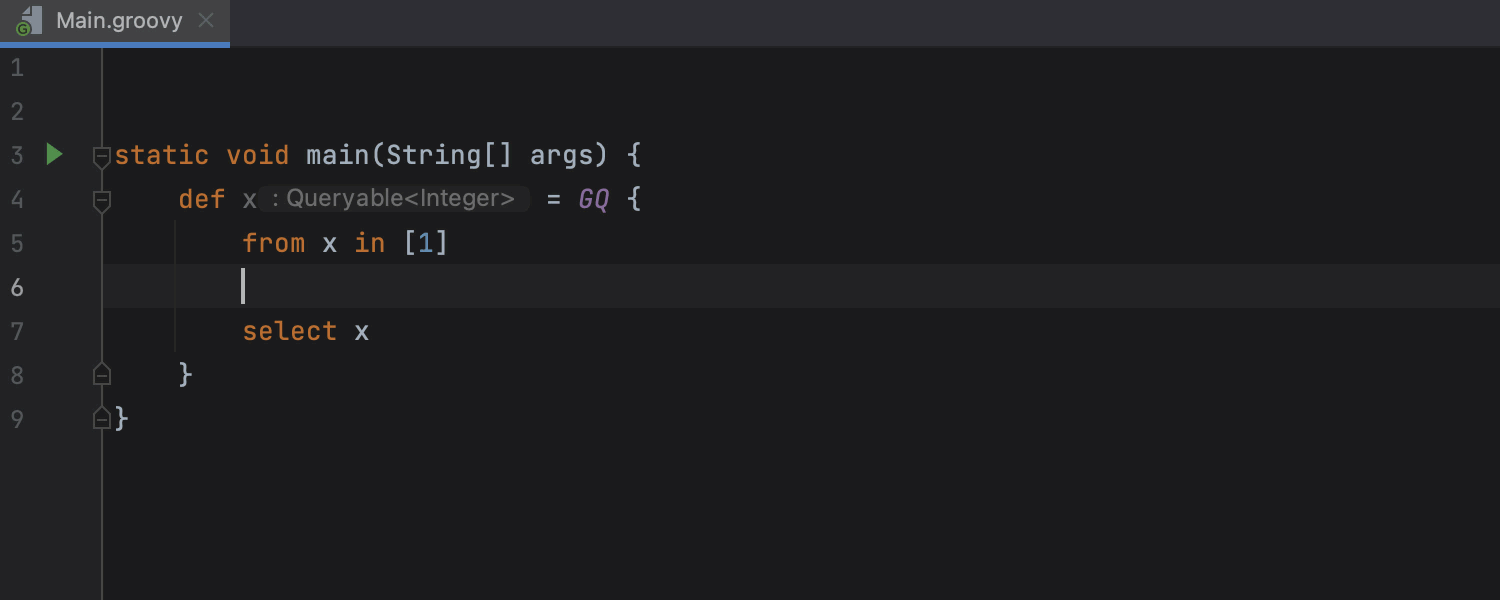Click line number 6 in the gutter

[x=17, y=287]
